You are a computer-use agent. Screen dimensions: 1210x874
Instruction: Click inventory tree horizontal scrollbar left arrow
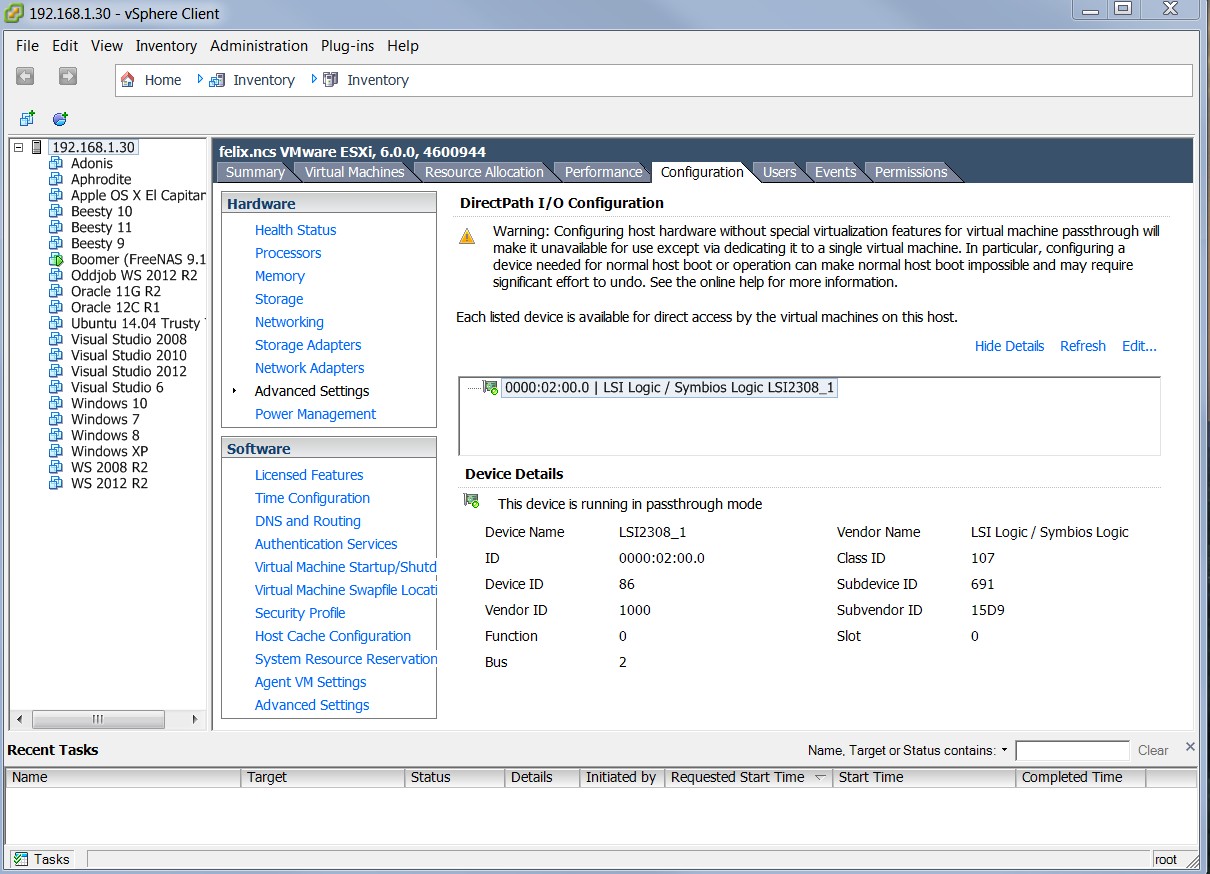tap(19, 719)
